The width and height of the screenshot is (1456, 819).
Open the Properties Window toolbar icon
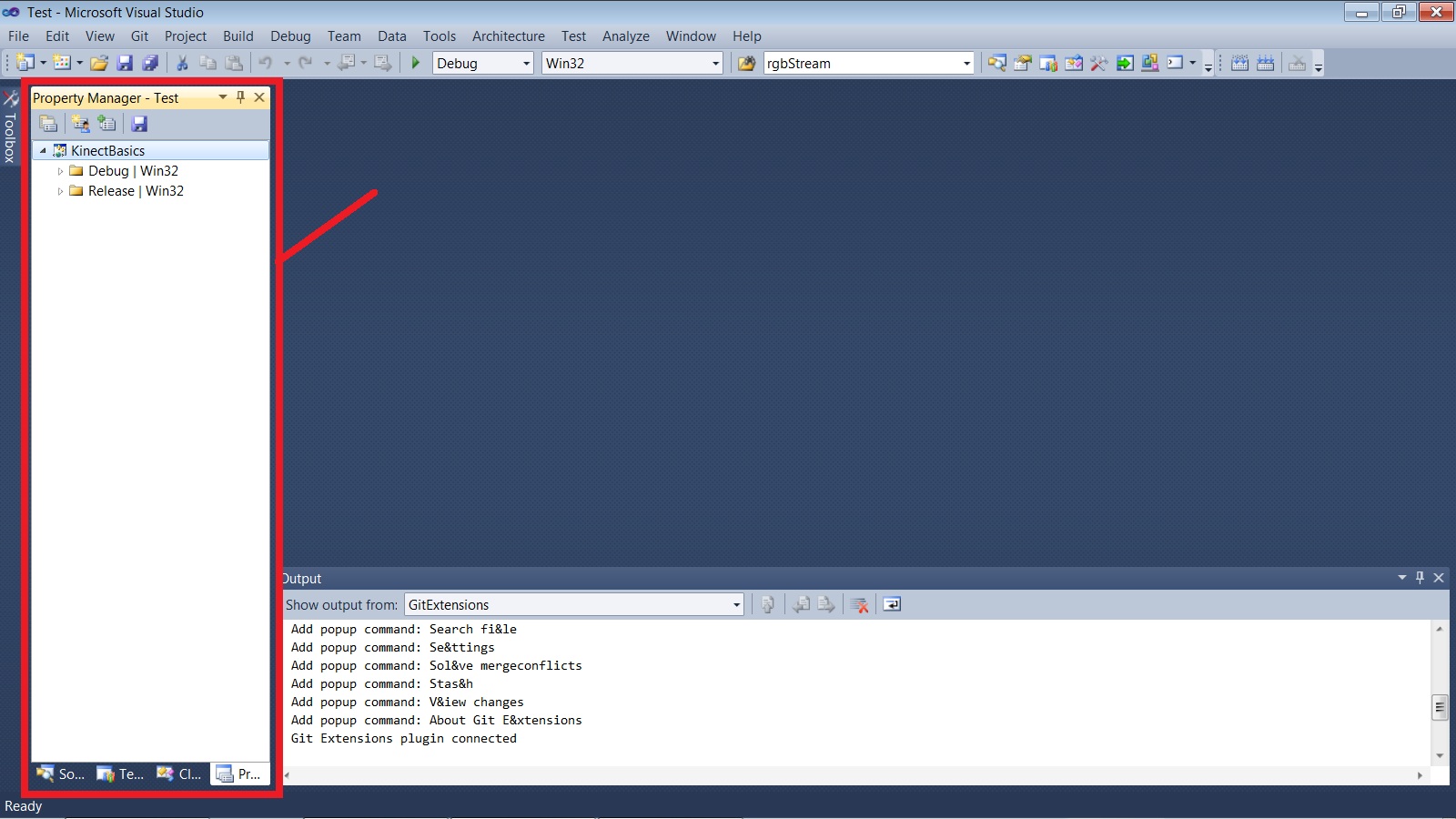1023,63
